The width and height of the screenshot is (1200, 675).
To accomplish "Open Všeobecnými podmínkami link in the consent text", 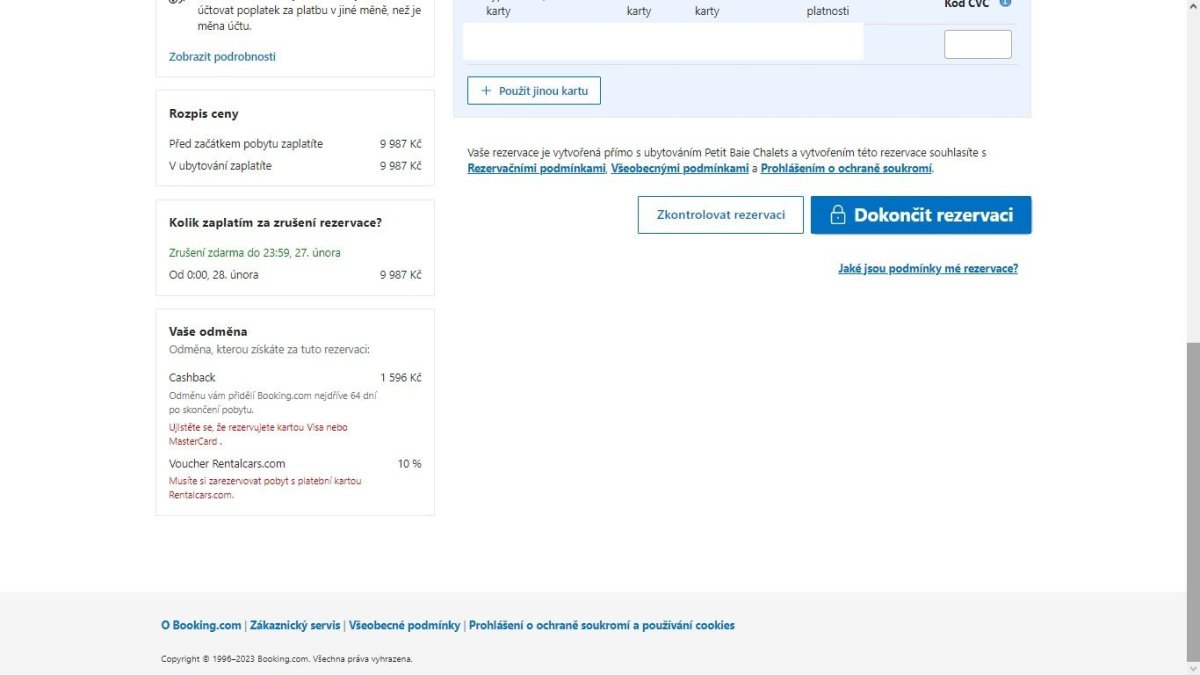I will click(679, 169).
